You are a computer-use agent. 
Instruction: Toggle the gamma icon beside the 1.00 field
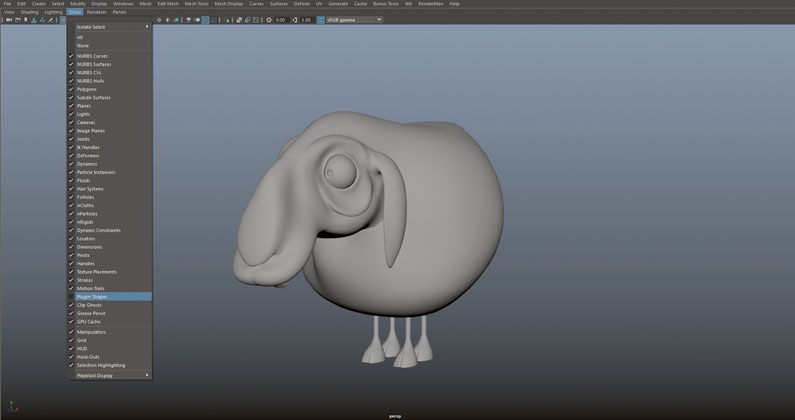click(295, 20)
